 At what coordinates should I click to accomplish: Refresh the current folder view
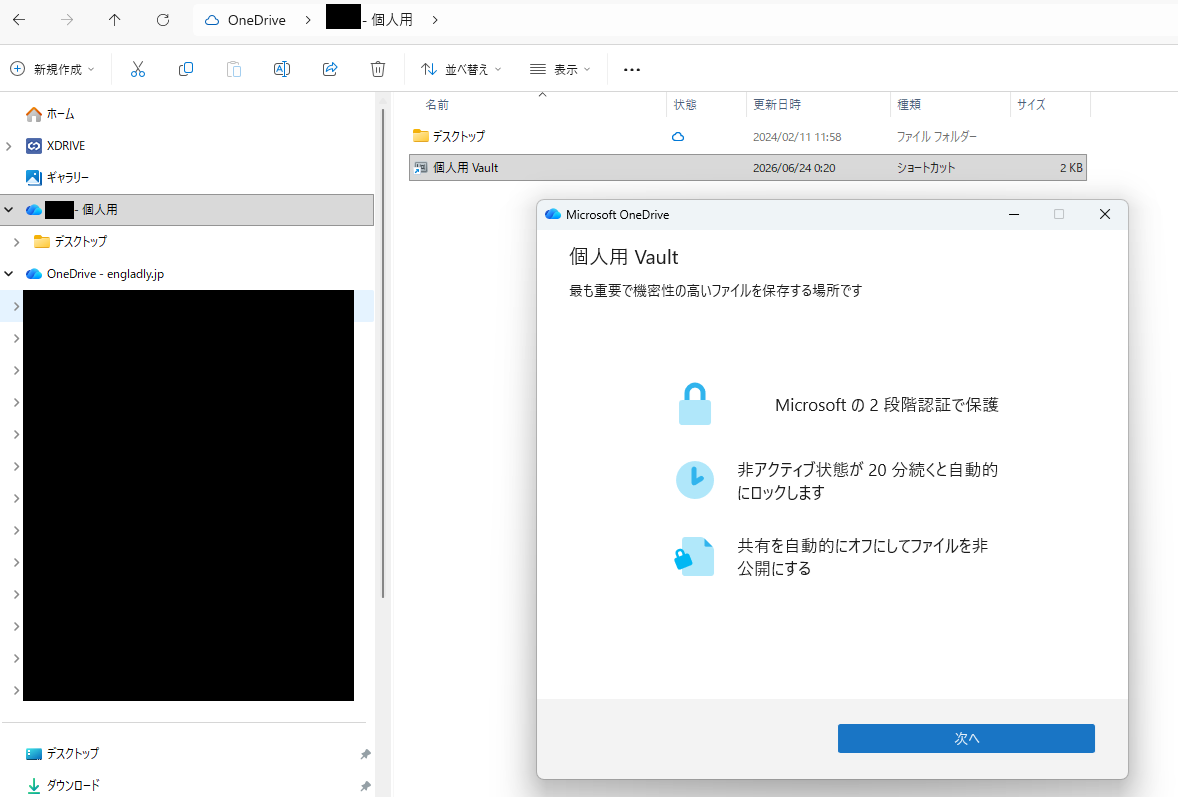(163, 20)
